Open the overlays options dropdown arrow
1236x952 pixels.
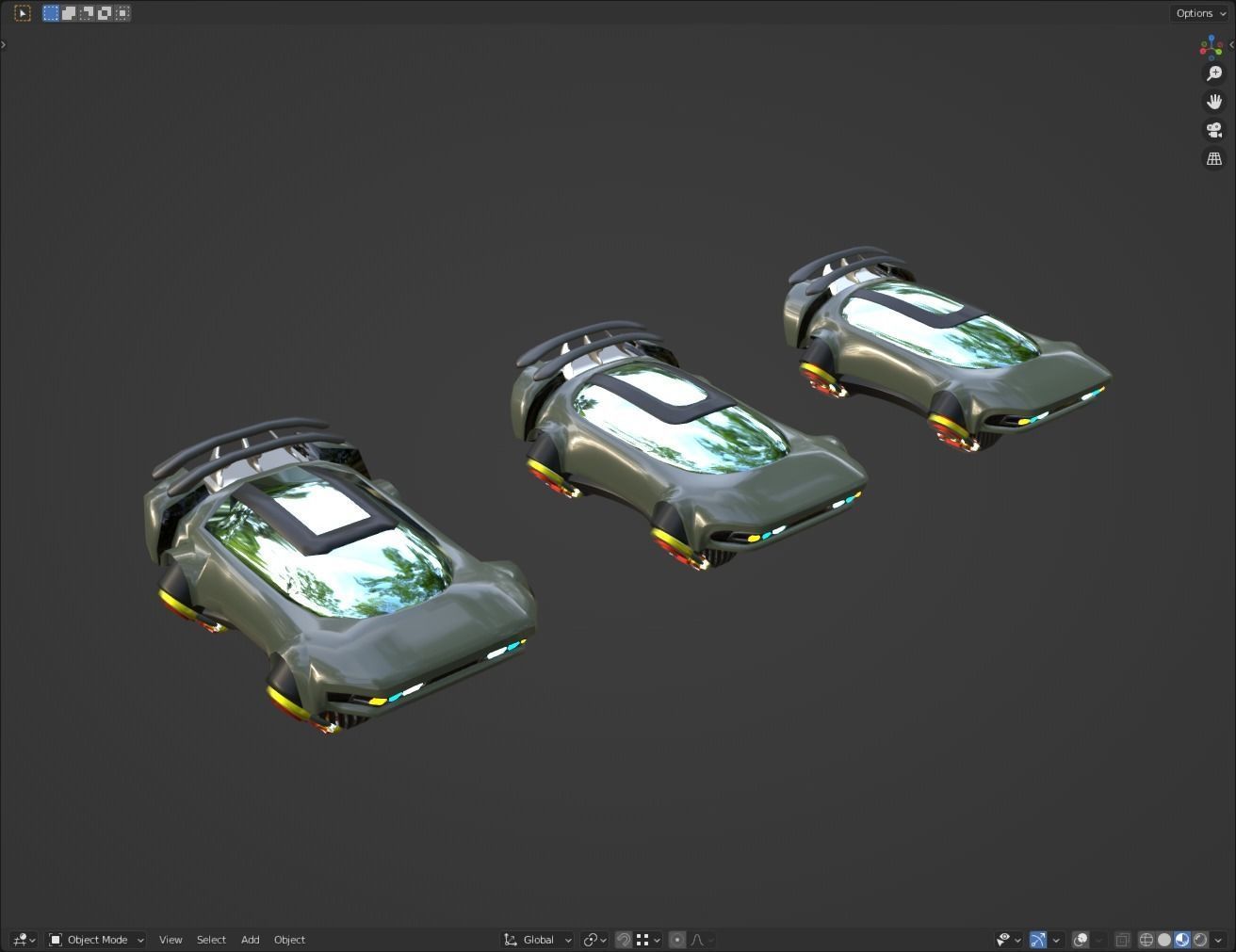[x=1098, y=940]
